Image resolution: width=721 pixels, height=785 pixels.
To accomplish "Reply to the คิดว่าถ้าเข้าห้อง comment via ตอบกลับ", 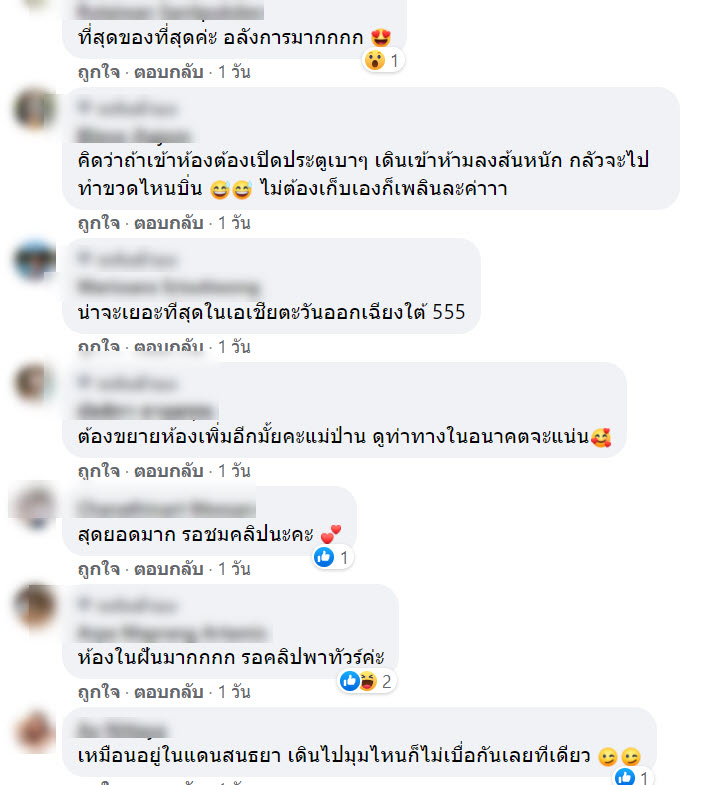I will (169, 223).
